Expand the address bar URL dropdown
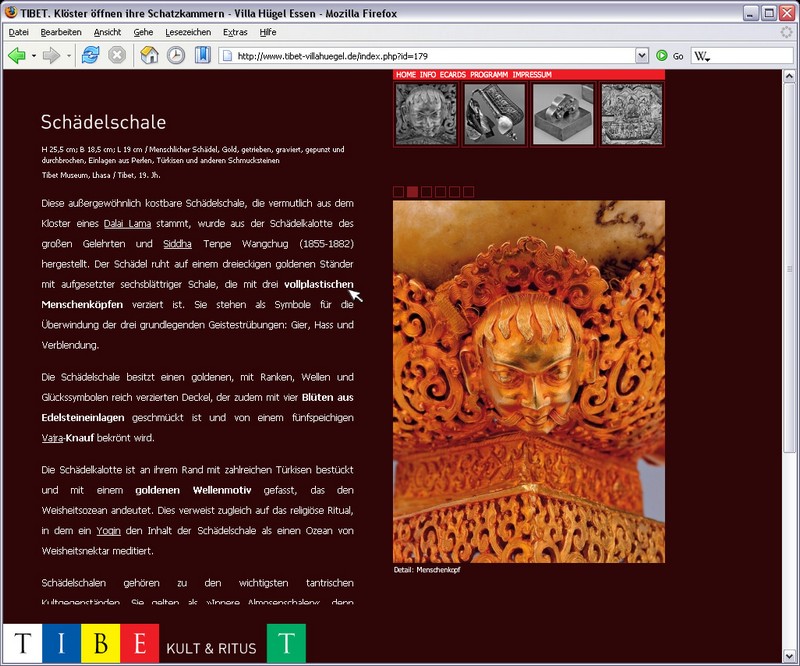This screenshot has width=800, height=666. coord(641,56)
